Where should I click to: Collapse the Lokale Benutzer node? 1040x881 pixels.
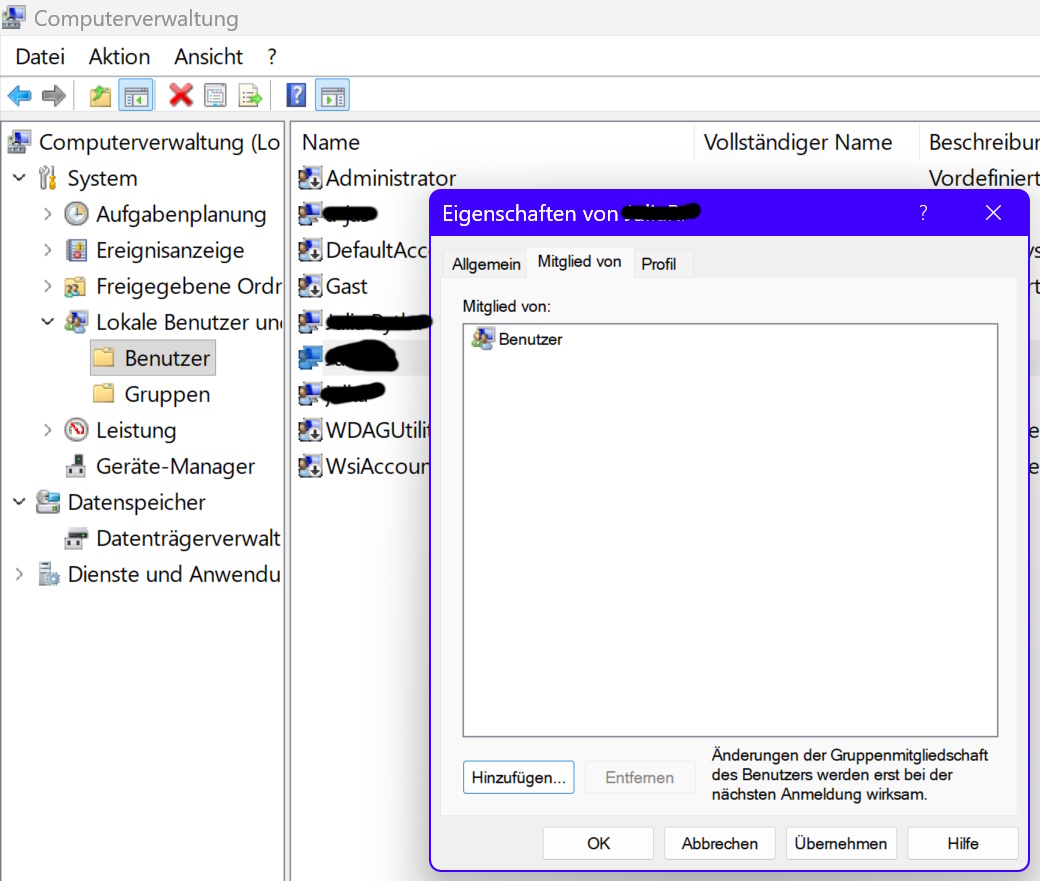[x=46, y=322]
